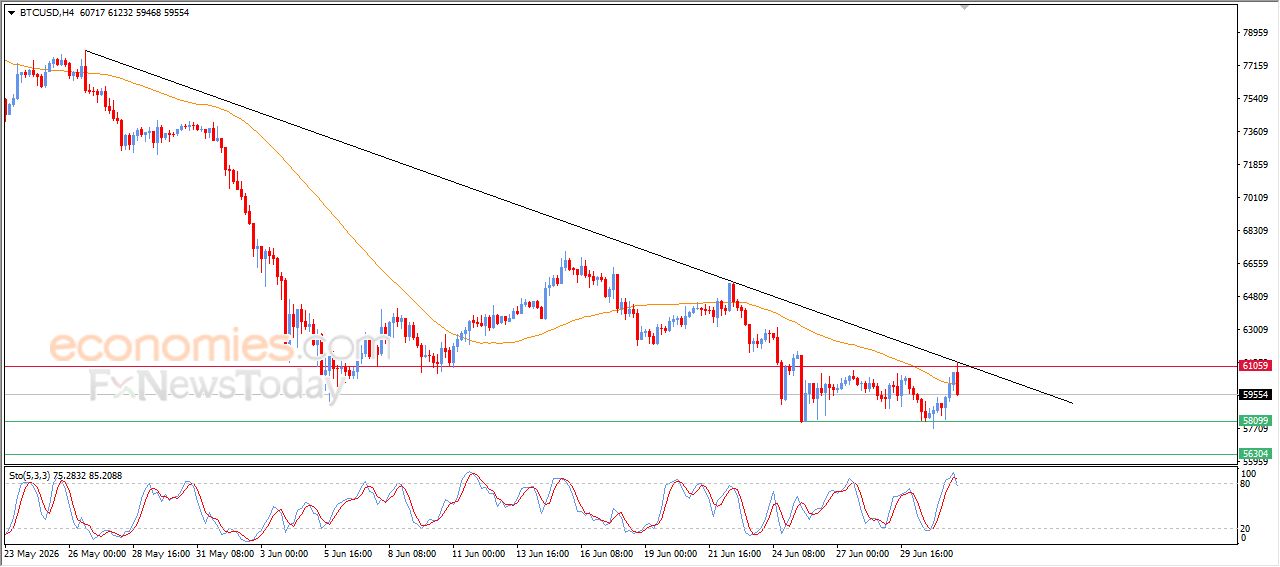Click the FxNewsToday watermark text
Image resolution: width=1280 pixels, height=567 pixels.
click(216, 385)
